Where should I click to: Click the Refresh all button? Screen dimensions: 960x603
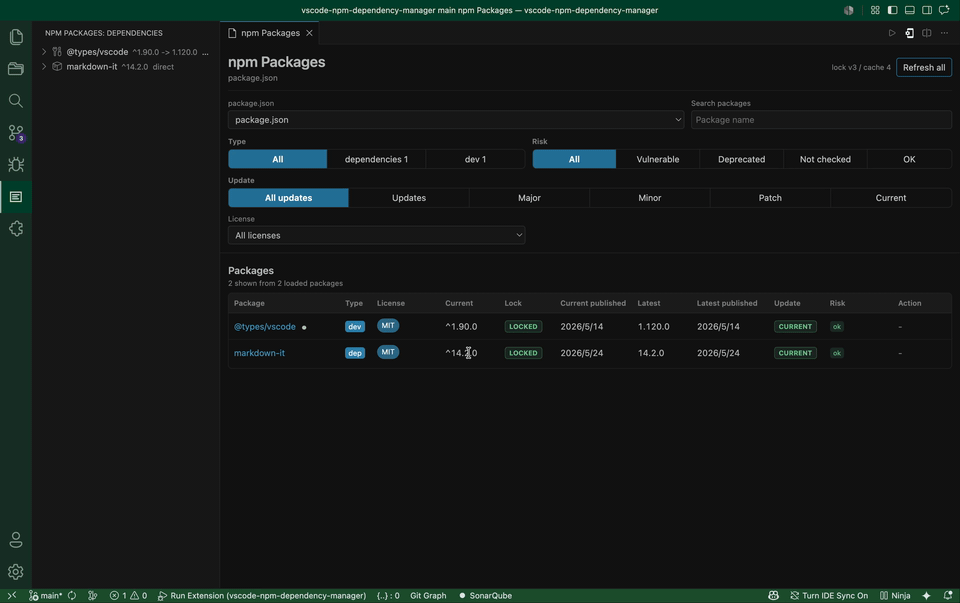923,67
